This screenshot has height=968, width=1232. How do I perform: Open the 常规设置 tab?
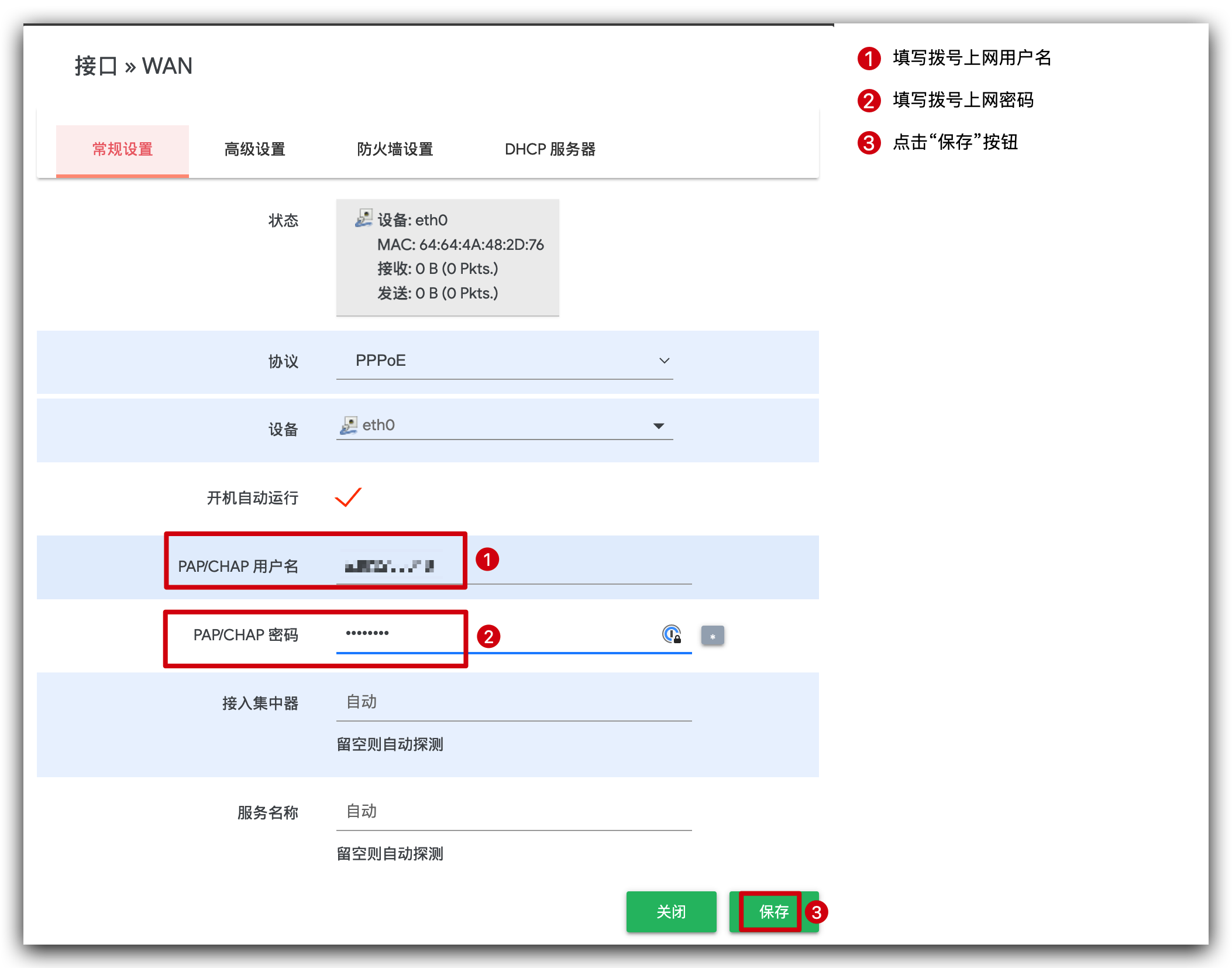[x=122, y=150]
